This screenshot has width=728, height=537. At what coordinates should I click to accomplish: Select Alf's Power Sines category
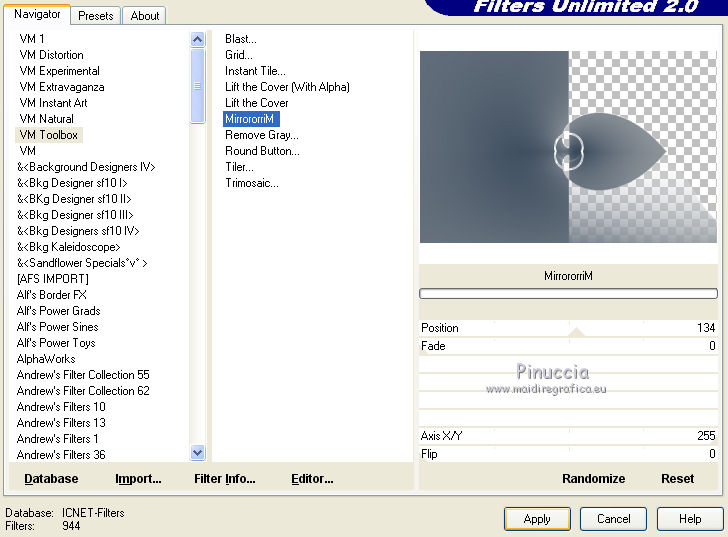[x=58, y=327]
